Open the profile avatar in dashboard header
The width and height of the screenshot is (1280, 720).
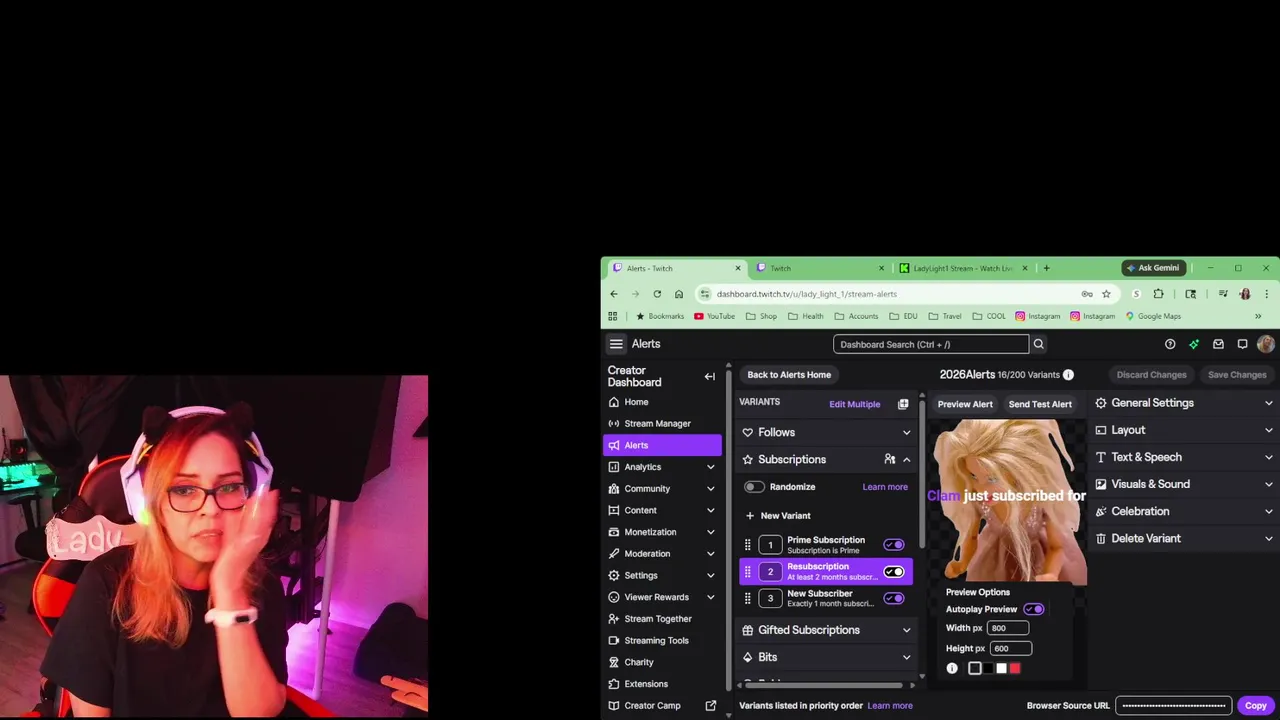pyautogui.click(x=1266, y=344)
